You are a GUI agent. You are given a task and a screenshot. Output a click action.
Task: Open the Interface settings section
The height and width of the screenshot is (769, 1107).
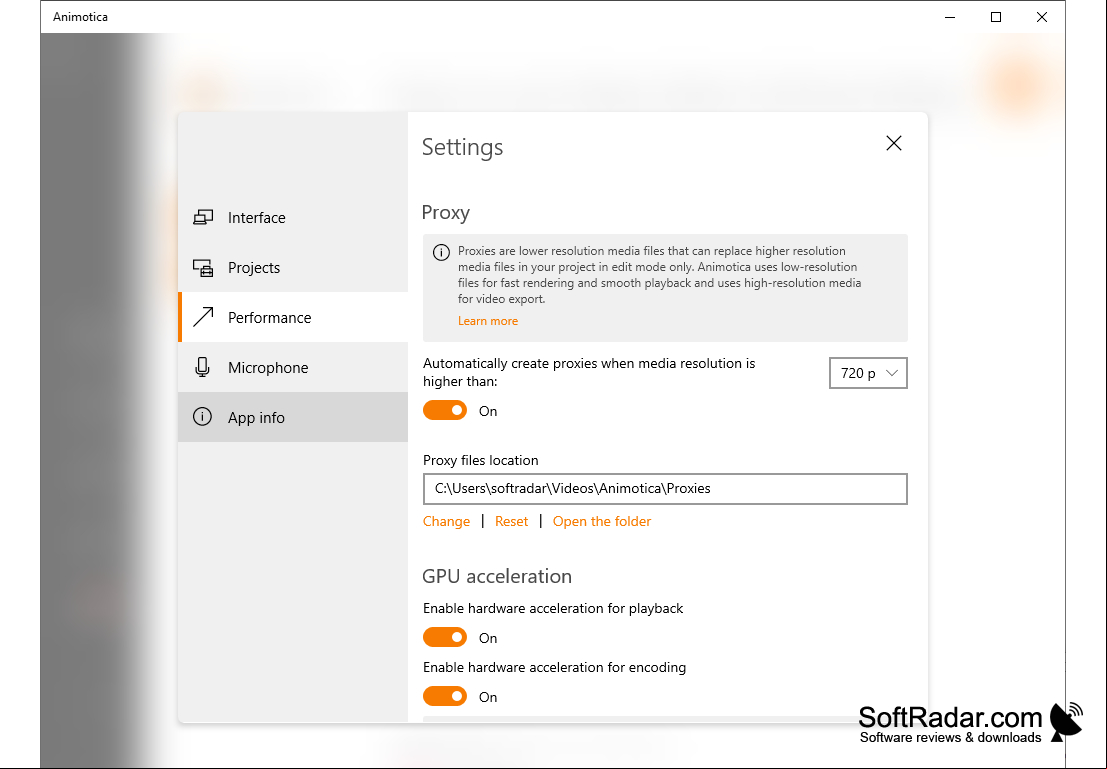coord(293,217)
